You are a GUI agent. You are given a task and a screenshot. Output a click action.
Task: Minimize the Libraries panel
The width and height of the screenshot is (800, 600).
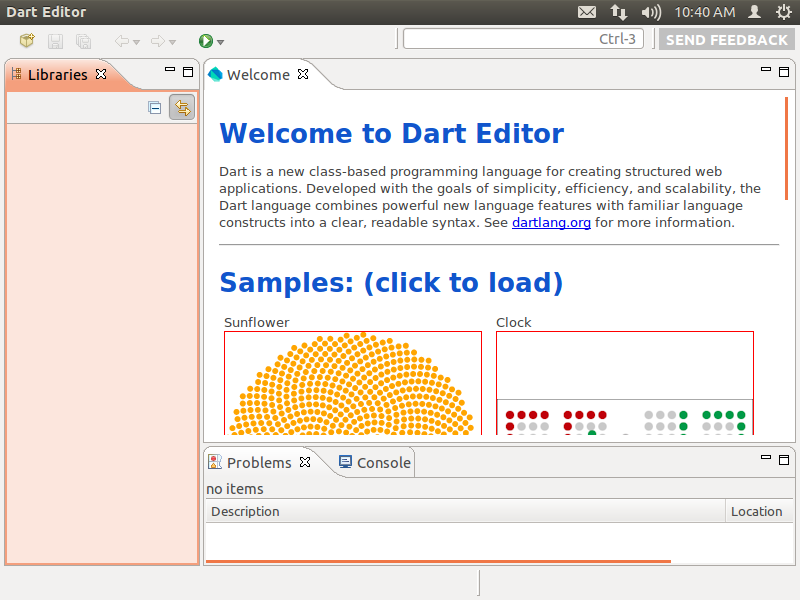[x=170, y=69]
